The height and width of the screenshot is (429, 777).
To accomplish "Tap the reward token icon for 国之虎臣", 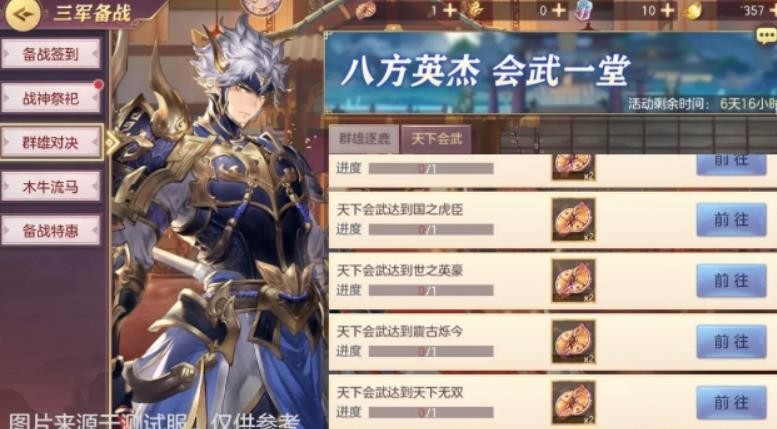I will 573,219.
